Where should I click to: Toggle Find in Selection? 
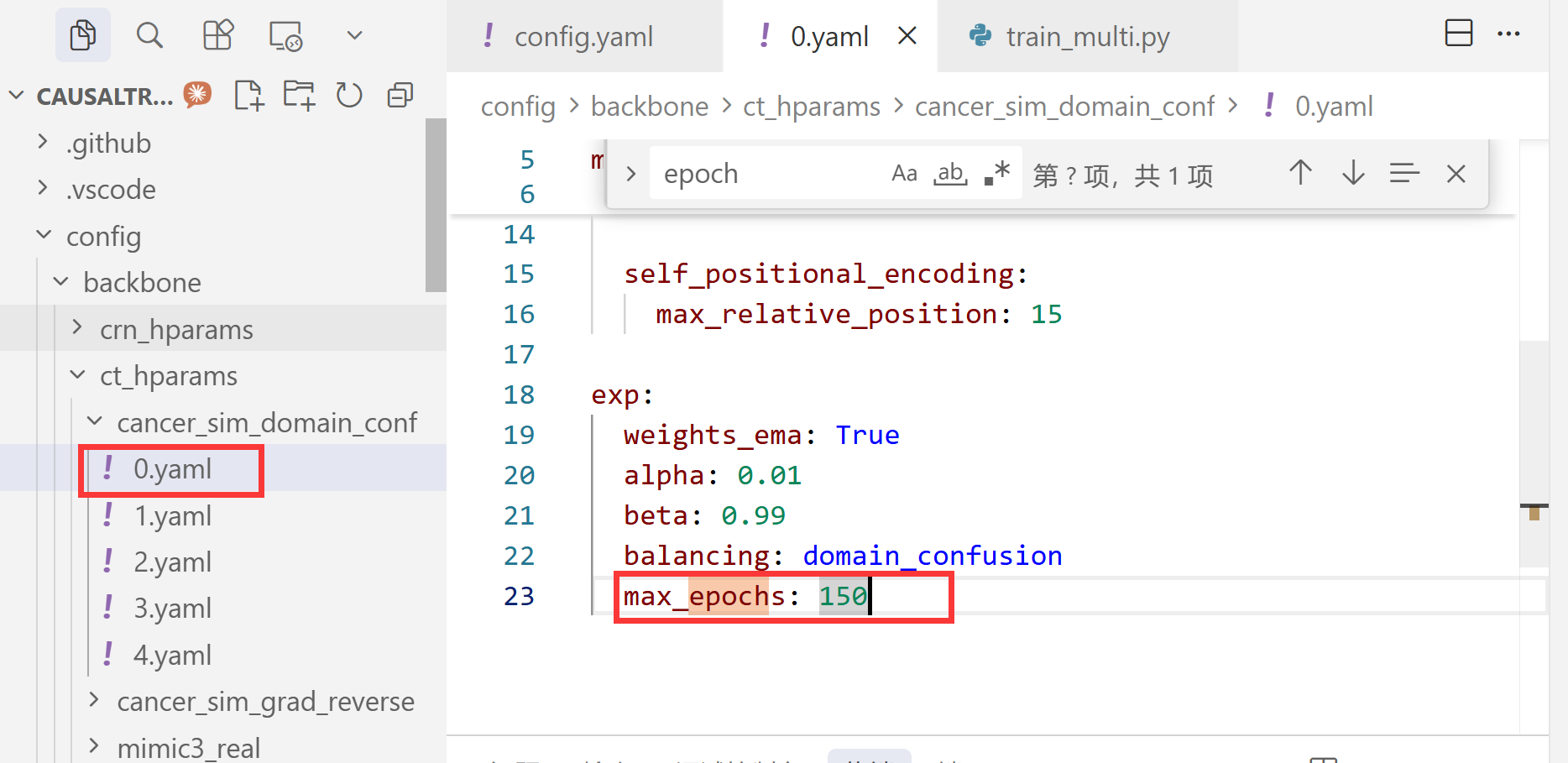coord(1404,173)
